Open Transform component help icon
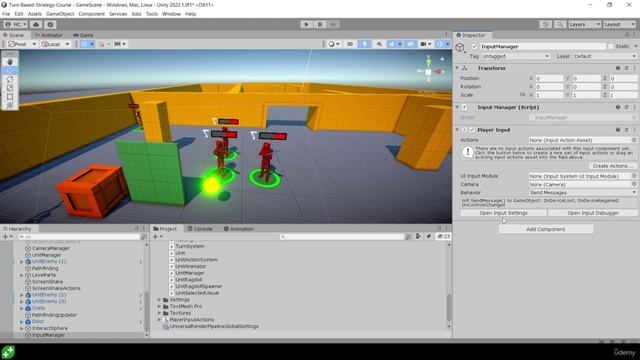 click(x=618, y=68)
